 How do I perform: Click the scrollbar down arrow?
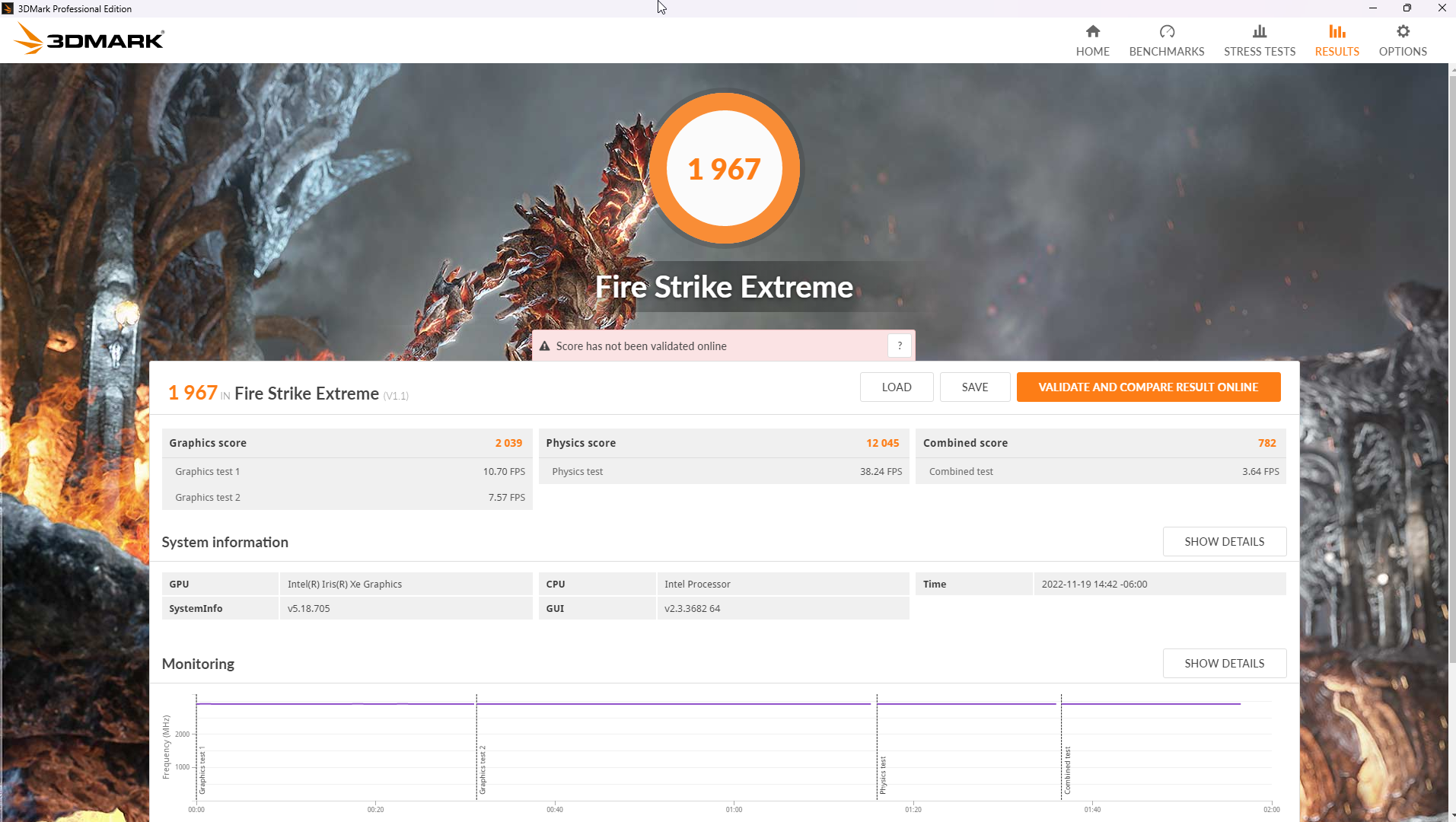pyautogui.click(x=1452, y=816)
